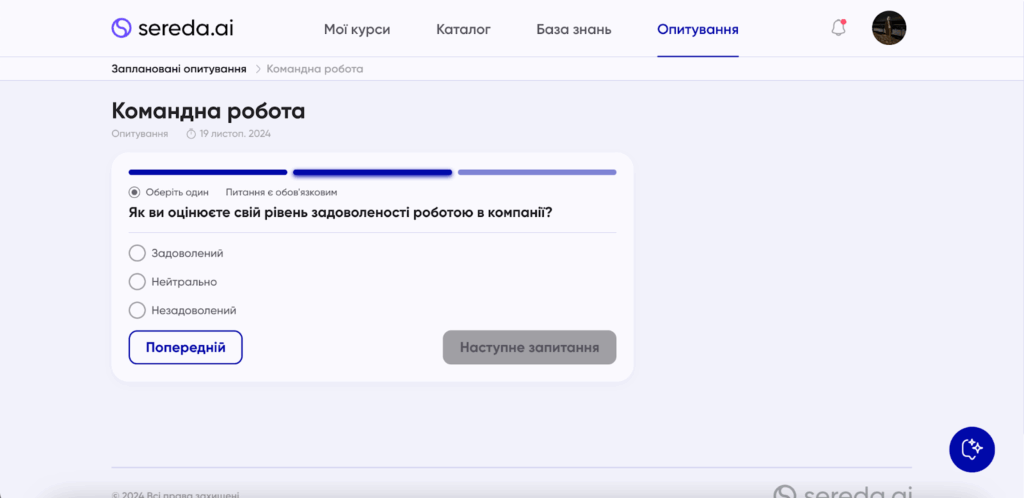Viewport: 1024px width, 498px height.
Task: Open the AI assistant floating button
Action: point(971,449)
